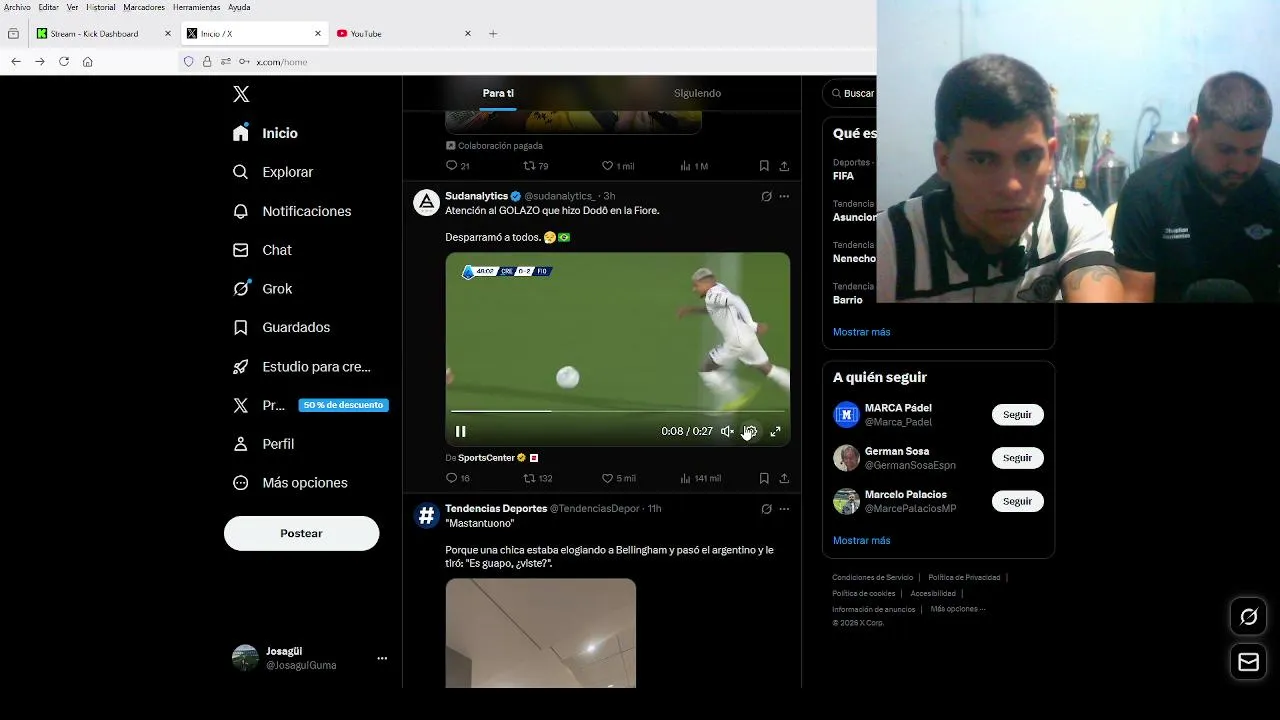Open a new browser tab

click(x=493, y=34)
